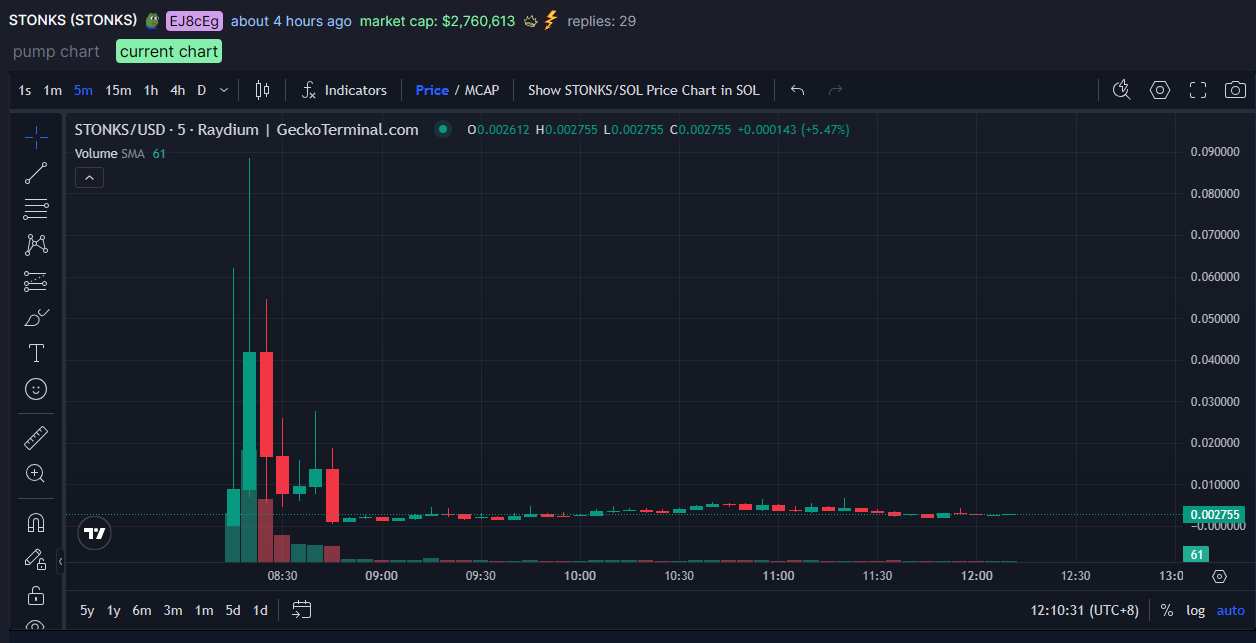This screenshot has width=1256, height=643.
Task: Open price scale settings gear
Action: pyautogui.click(x=1218, y=576)
